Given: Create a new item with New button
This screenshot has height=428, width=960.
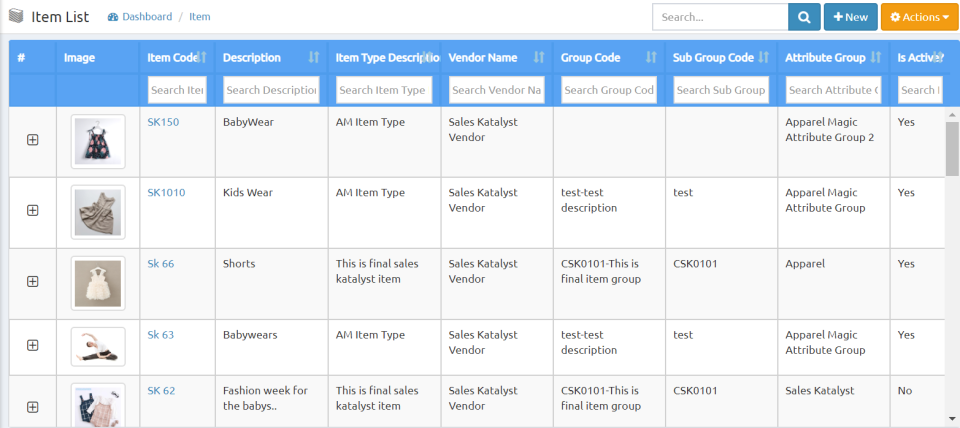Looking at the screenshot, I should (x=850, y=17).
